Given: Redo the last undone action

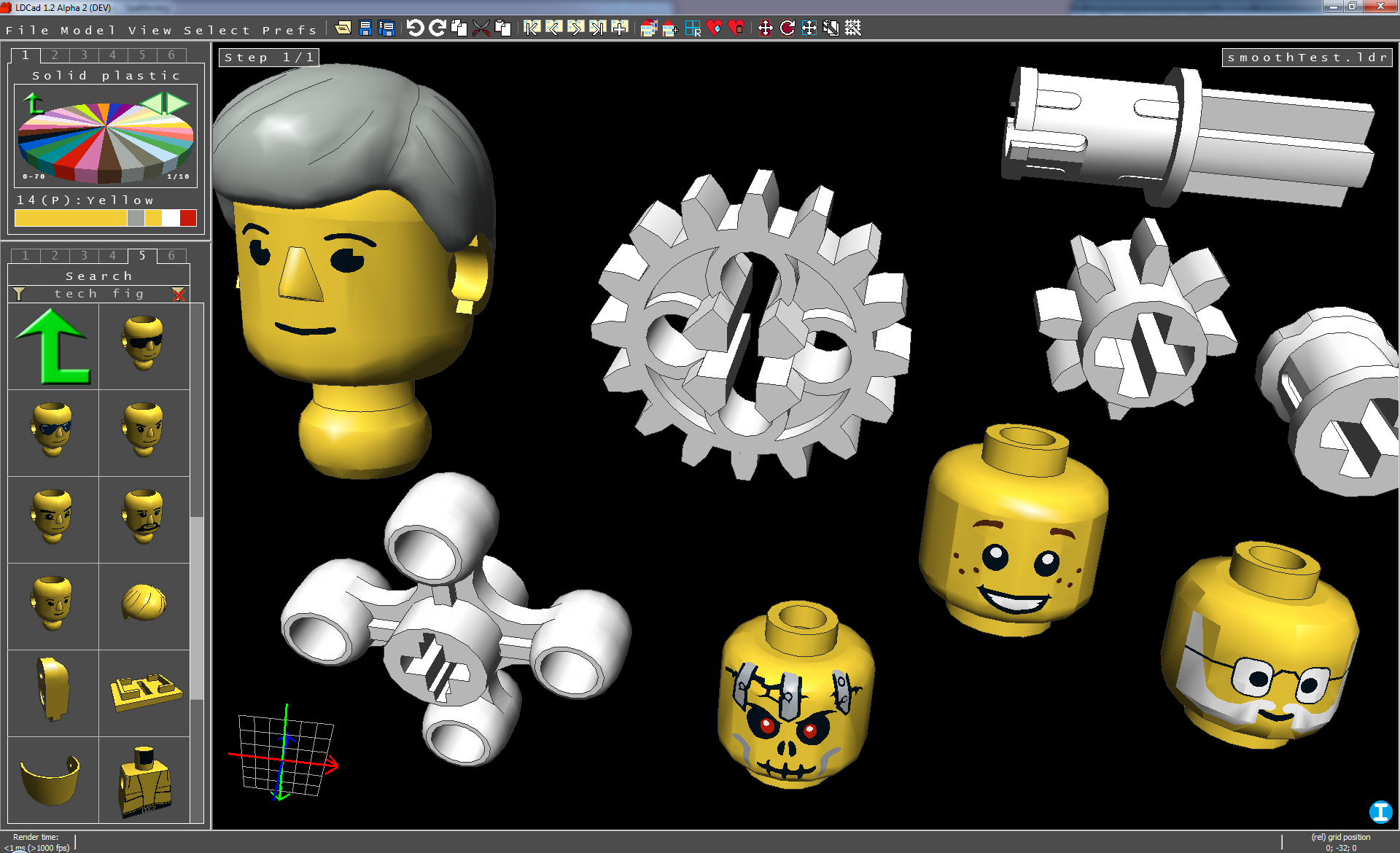Looking at the screenshot, I should (x=437, y=28).
